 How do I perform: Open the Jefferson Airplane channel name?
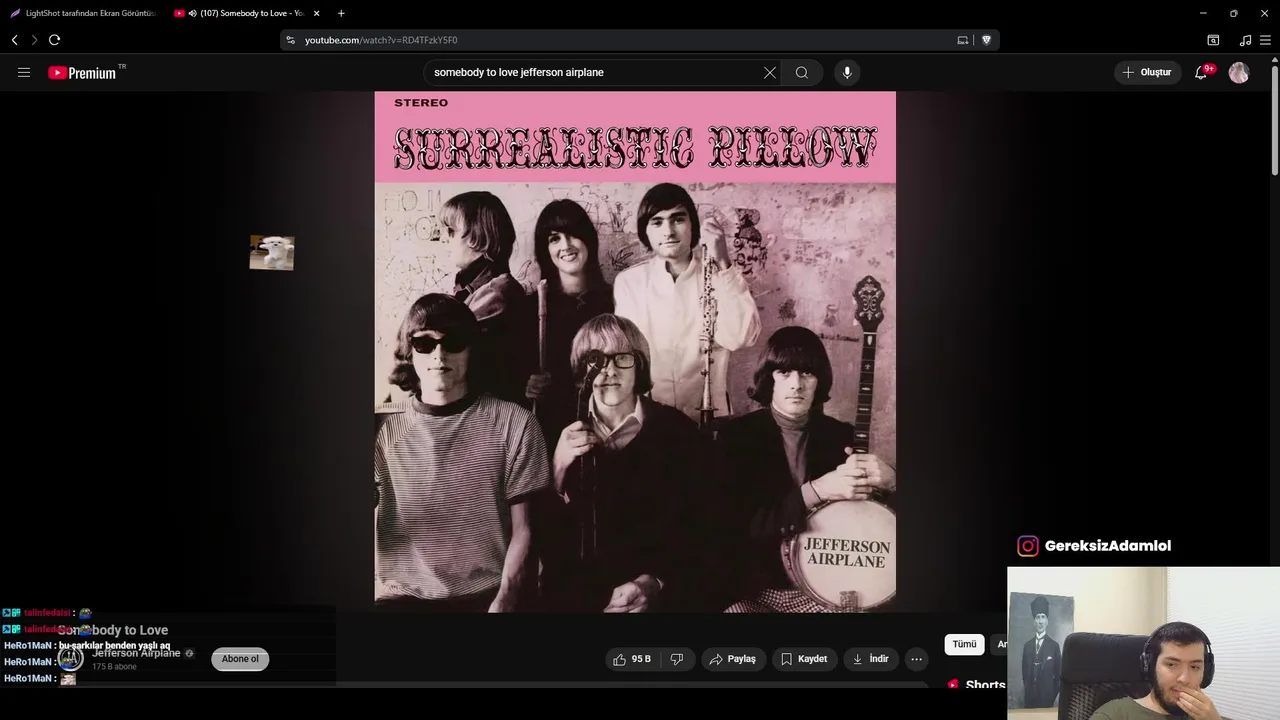136,653
